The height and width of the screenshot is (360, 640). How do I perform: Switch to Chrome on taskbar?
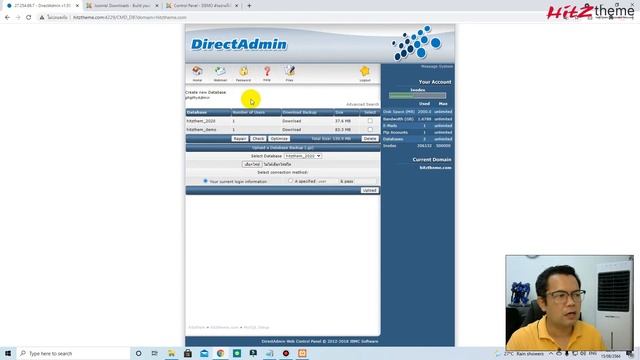pyautogui.click(x=220, y=353)
